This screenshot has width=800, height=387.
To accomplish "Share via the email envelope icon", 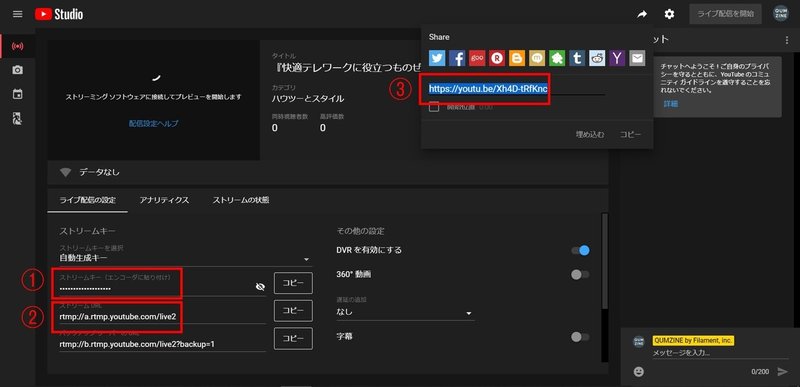I will coord(637,58).
